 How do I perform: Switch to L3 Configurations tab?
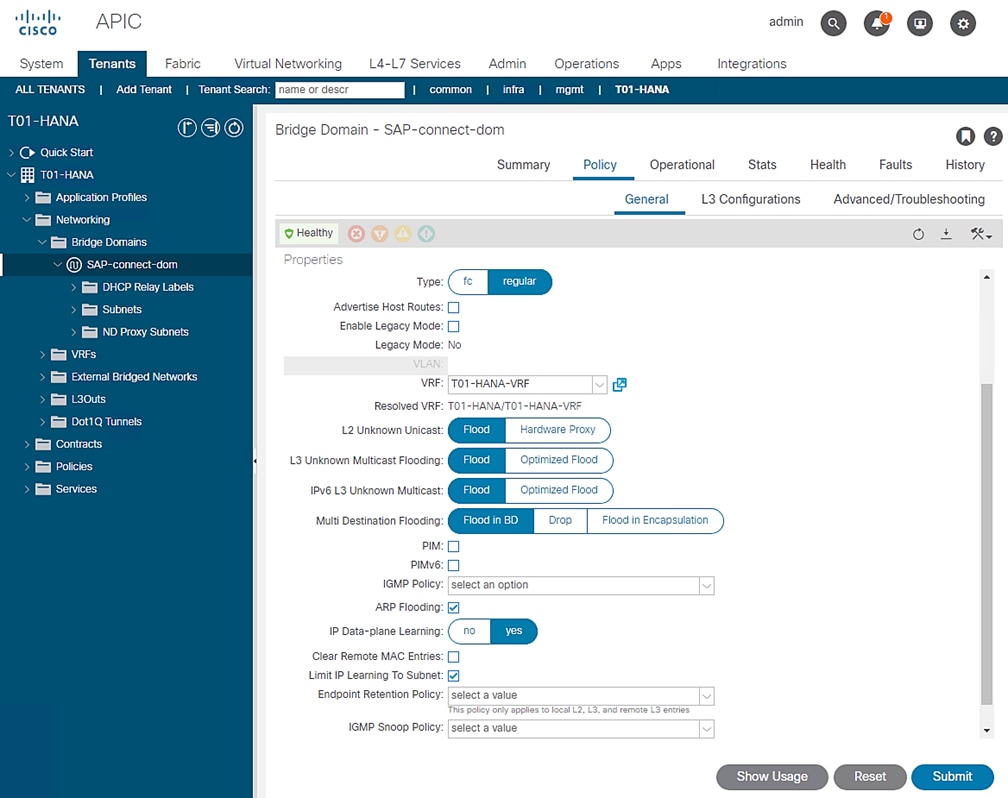coord(750,199)
